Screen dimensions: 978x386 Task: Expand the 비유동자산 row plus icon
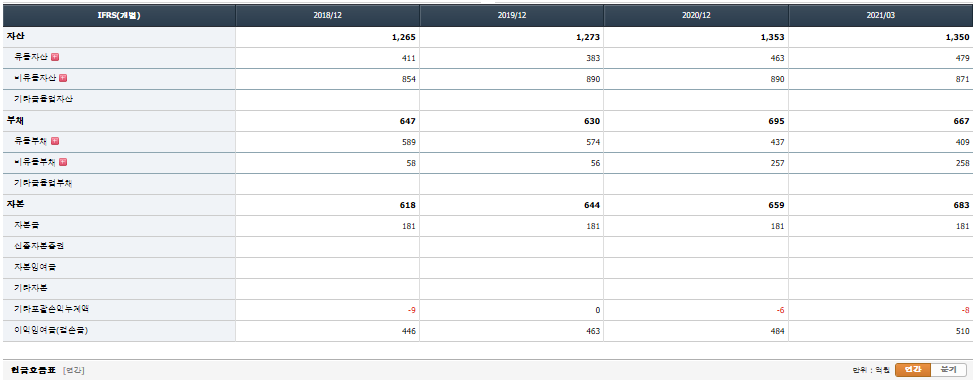tap(63, 79)
